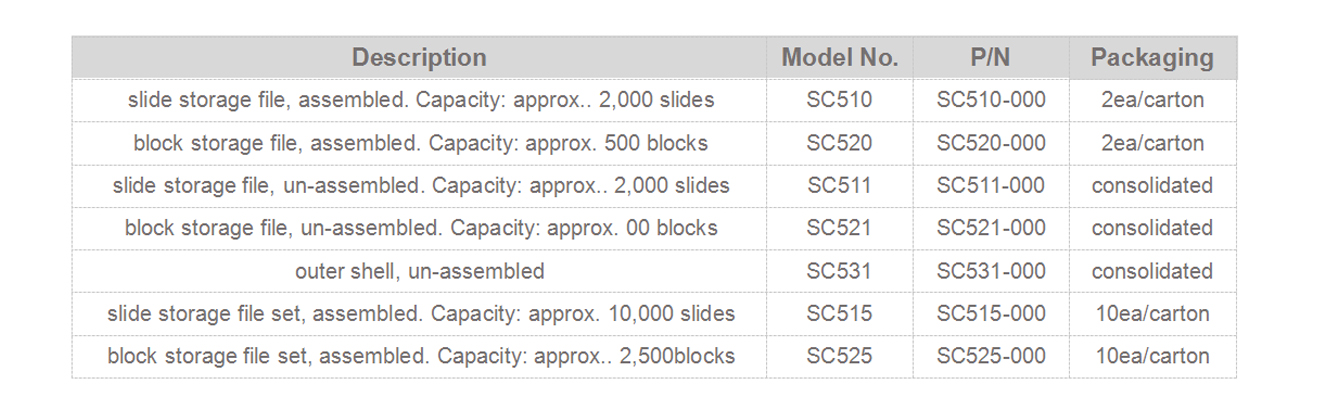Select the 2,500blocks storage set description
Viewport: 1332px width, 419px height.
421,356
